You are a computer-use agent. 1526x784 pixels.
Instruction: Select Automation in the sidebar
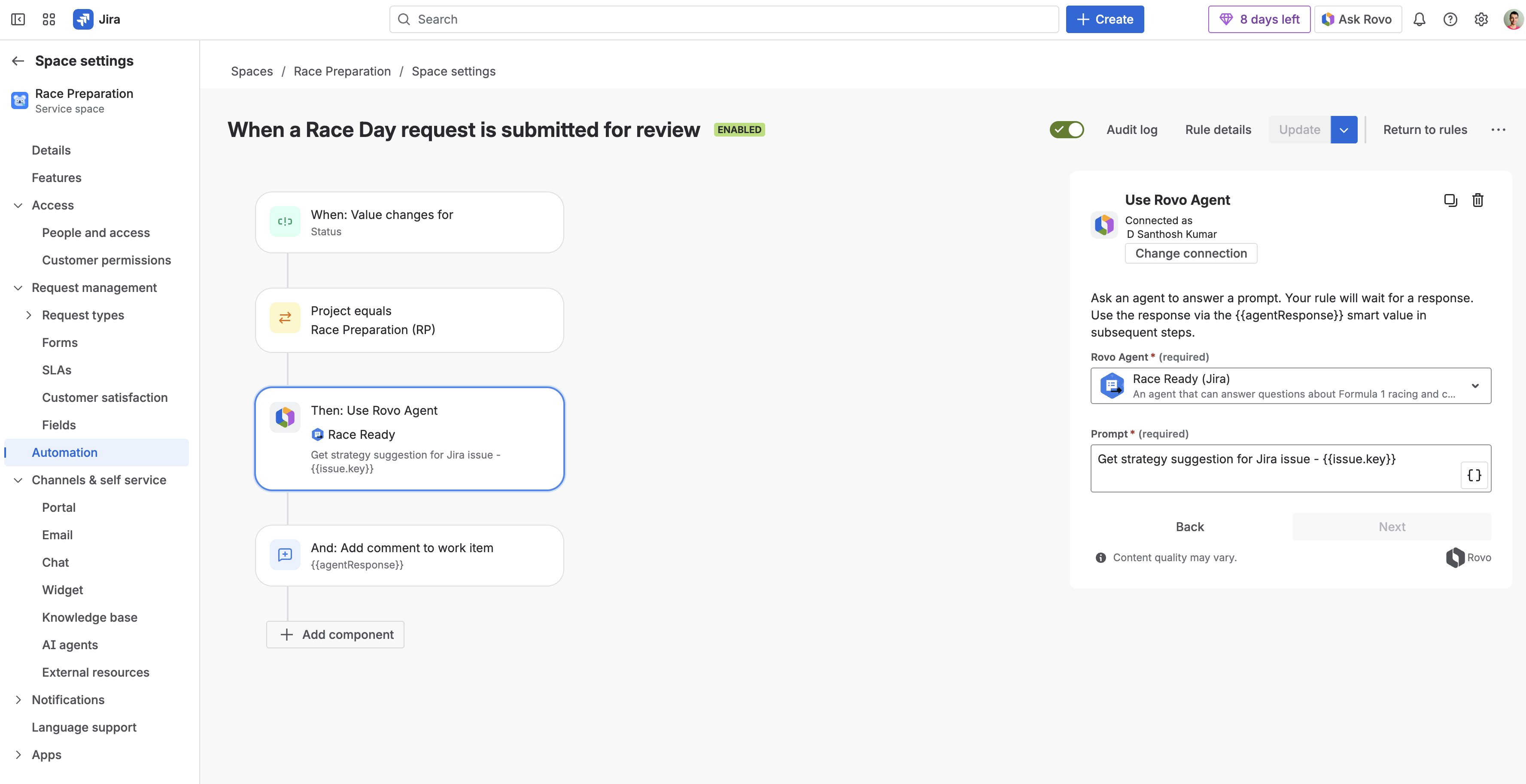64,453
